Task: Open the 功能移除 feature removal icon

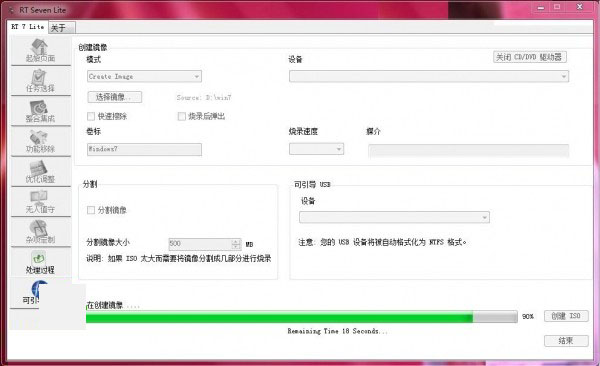Action: pos(41,141)
